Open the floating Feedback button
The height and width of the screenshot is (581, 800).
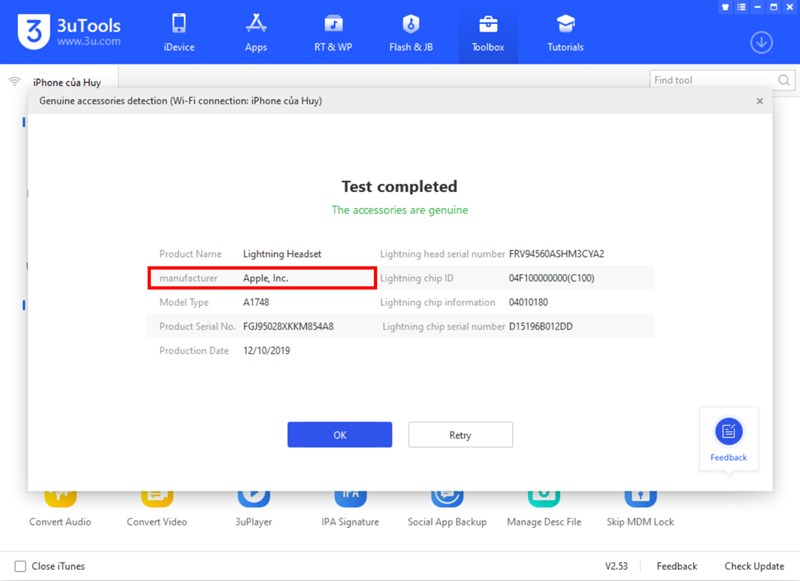729,439
